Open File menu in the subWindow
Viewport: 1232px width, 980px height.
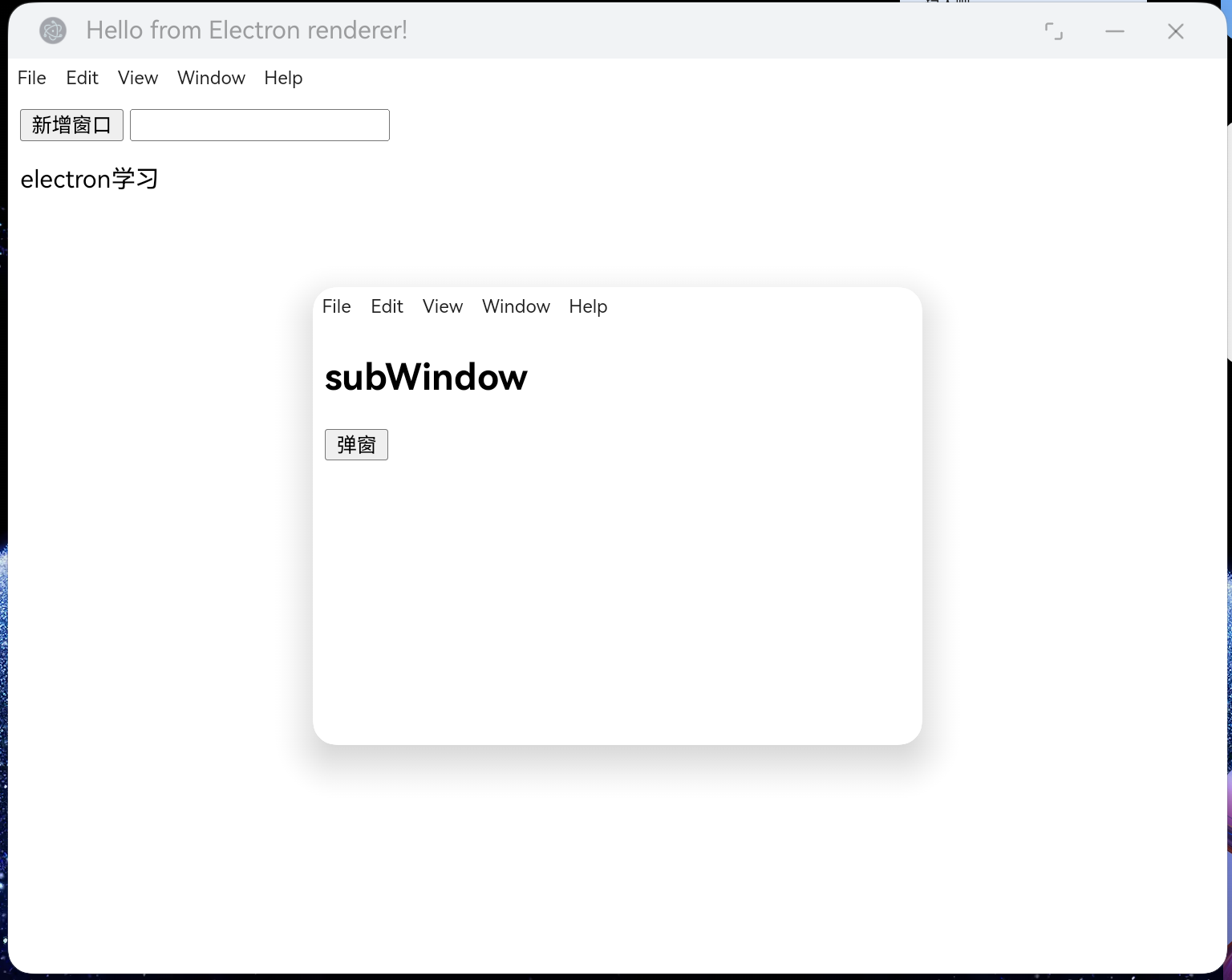coord(337,306)
